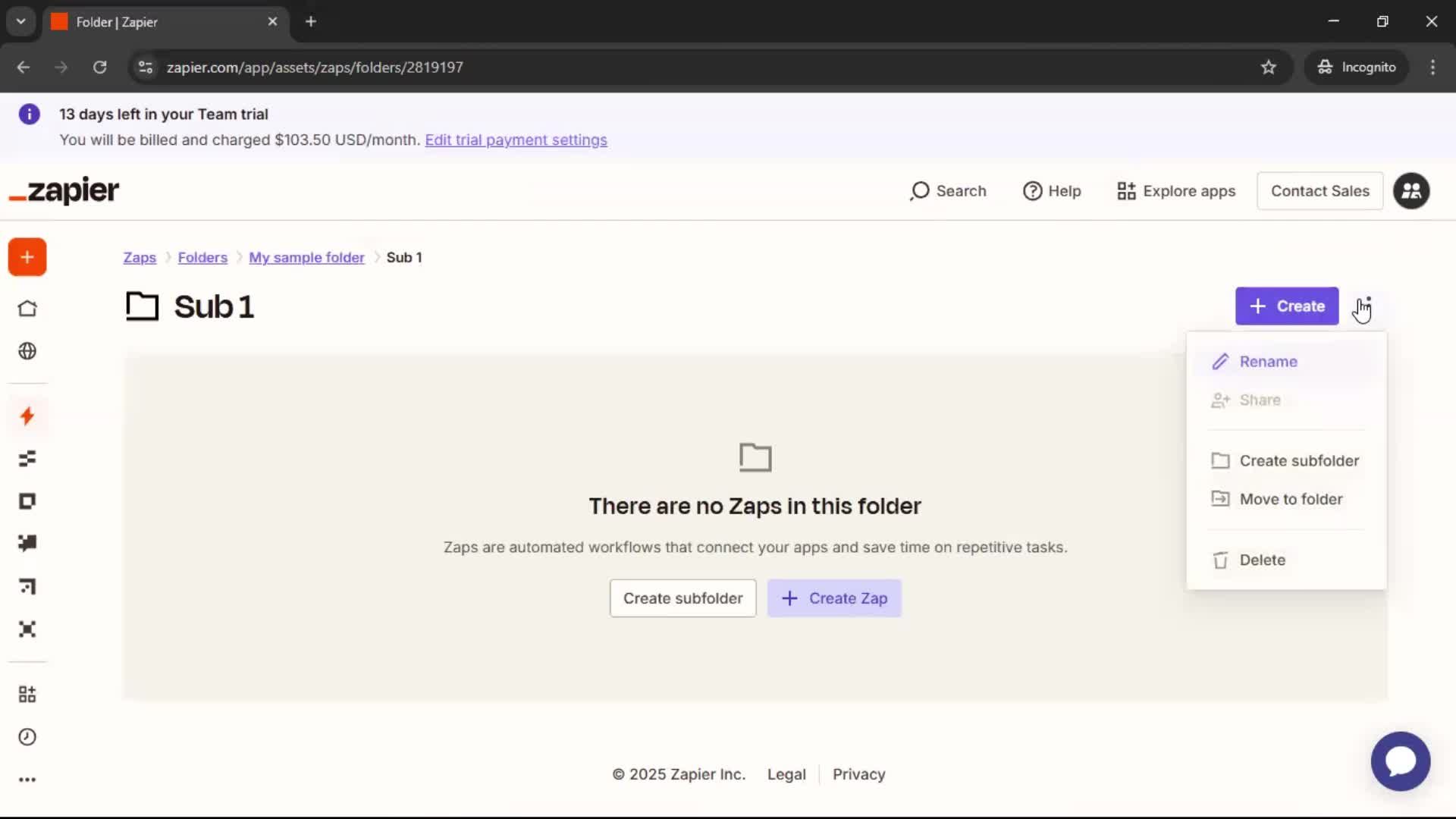Go to Zaps breadcrumb link
This screenshot has height=819, width=1456.
140,258
